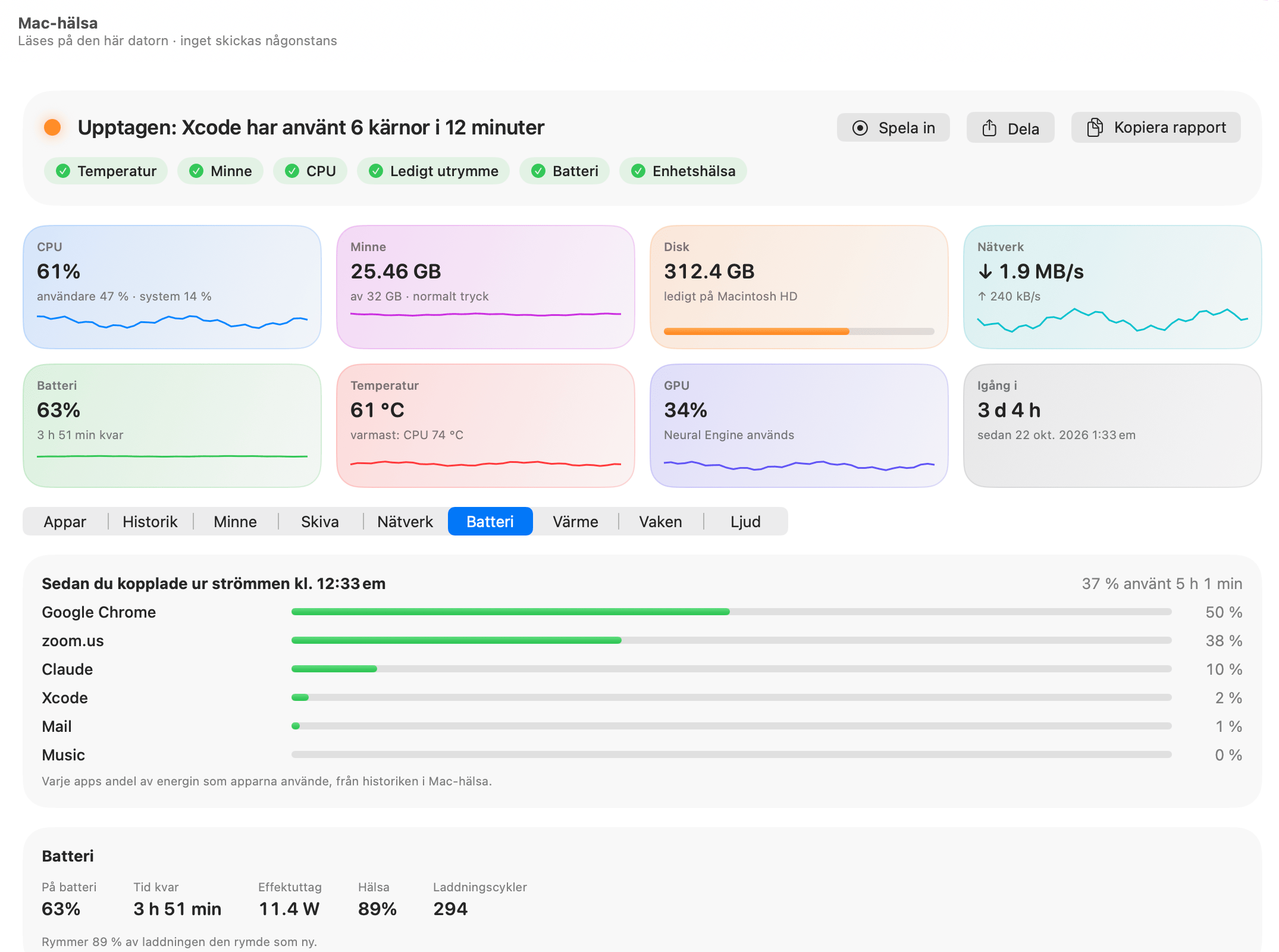The width and height of the screenshot is (1279, 952).
Task: Go to the Skiva tab
Action: tap(320, 522)
